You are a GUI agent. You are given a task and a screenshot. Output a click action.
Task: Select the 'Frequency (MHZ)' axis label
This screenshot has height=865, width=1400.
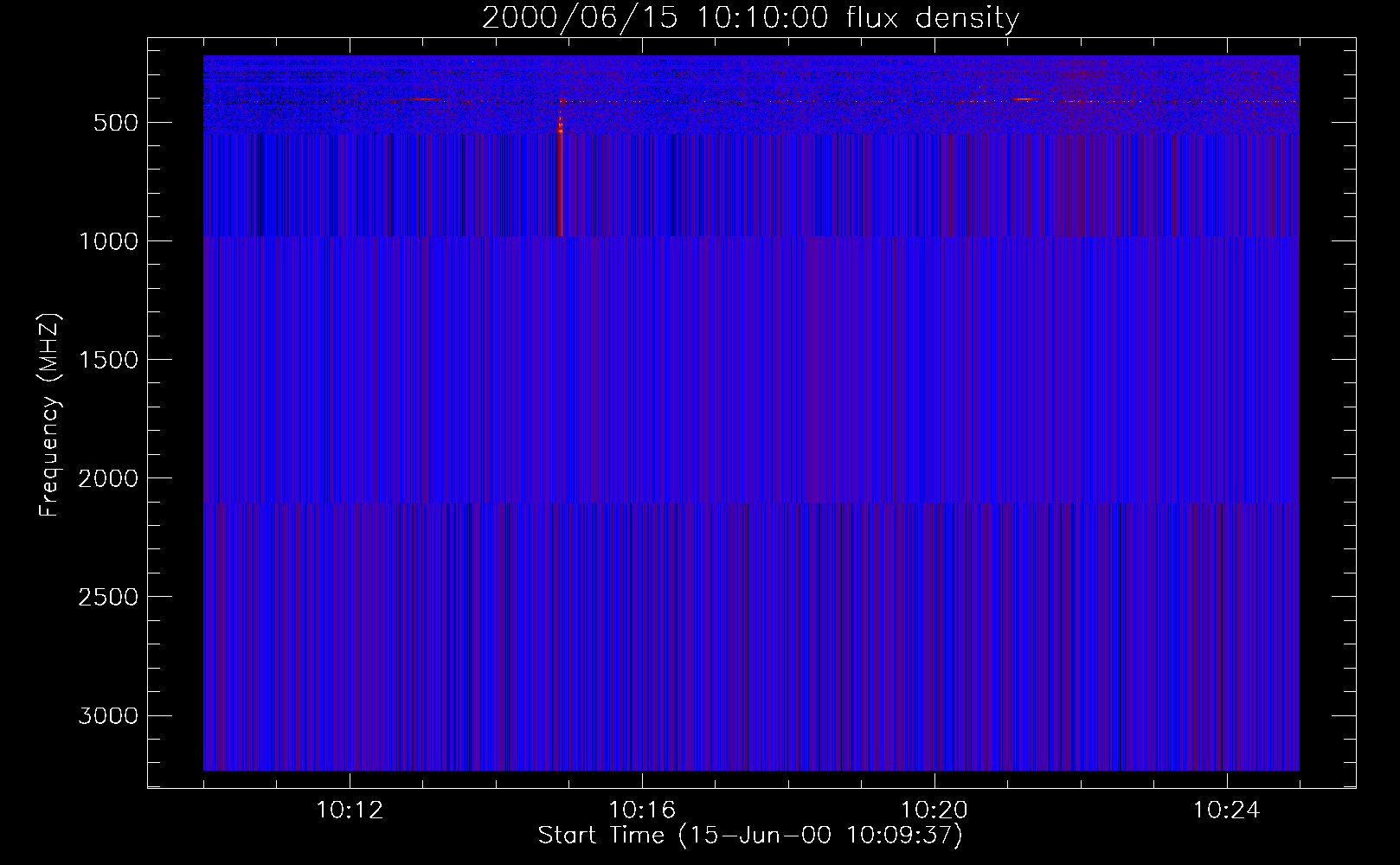[x=50, y=416]
